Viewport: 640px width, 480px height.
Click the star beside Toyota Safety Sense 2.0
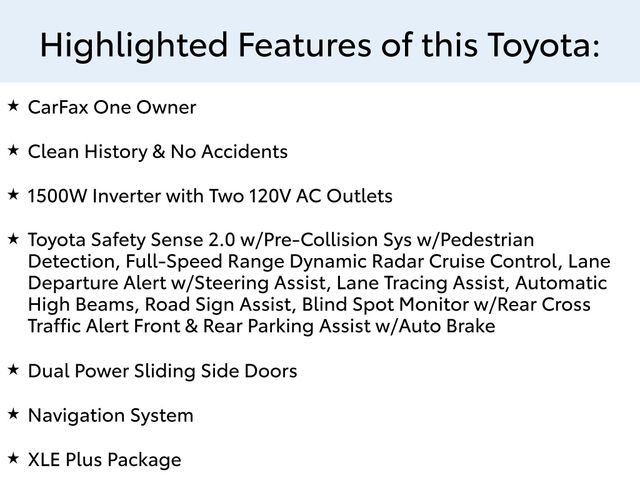(x=13, y=239)
